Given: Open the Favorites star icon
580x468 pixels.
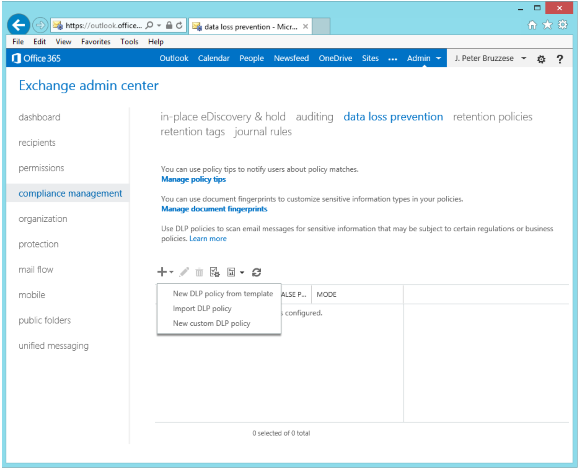Looking at the screenshot, I should pos(547,25).
